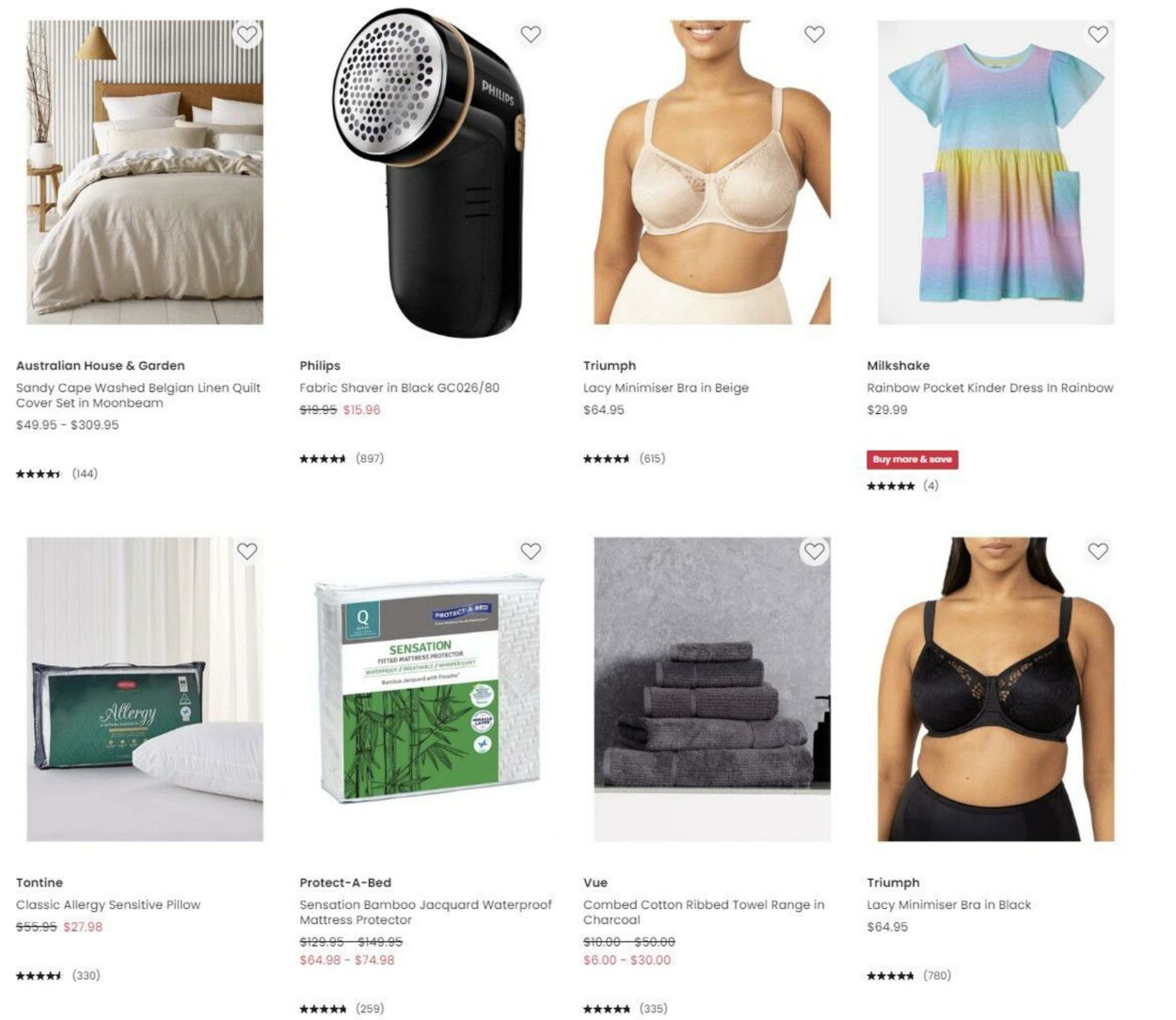Image resolution: width=1176 pixels, height=1020 pixels.
Task: Open the Fabric Shaver in Black GC026/80 link
Action: click(x=400, y=388)
